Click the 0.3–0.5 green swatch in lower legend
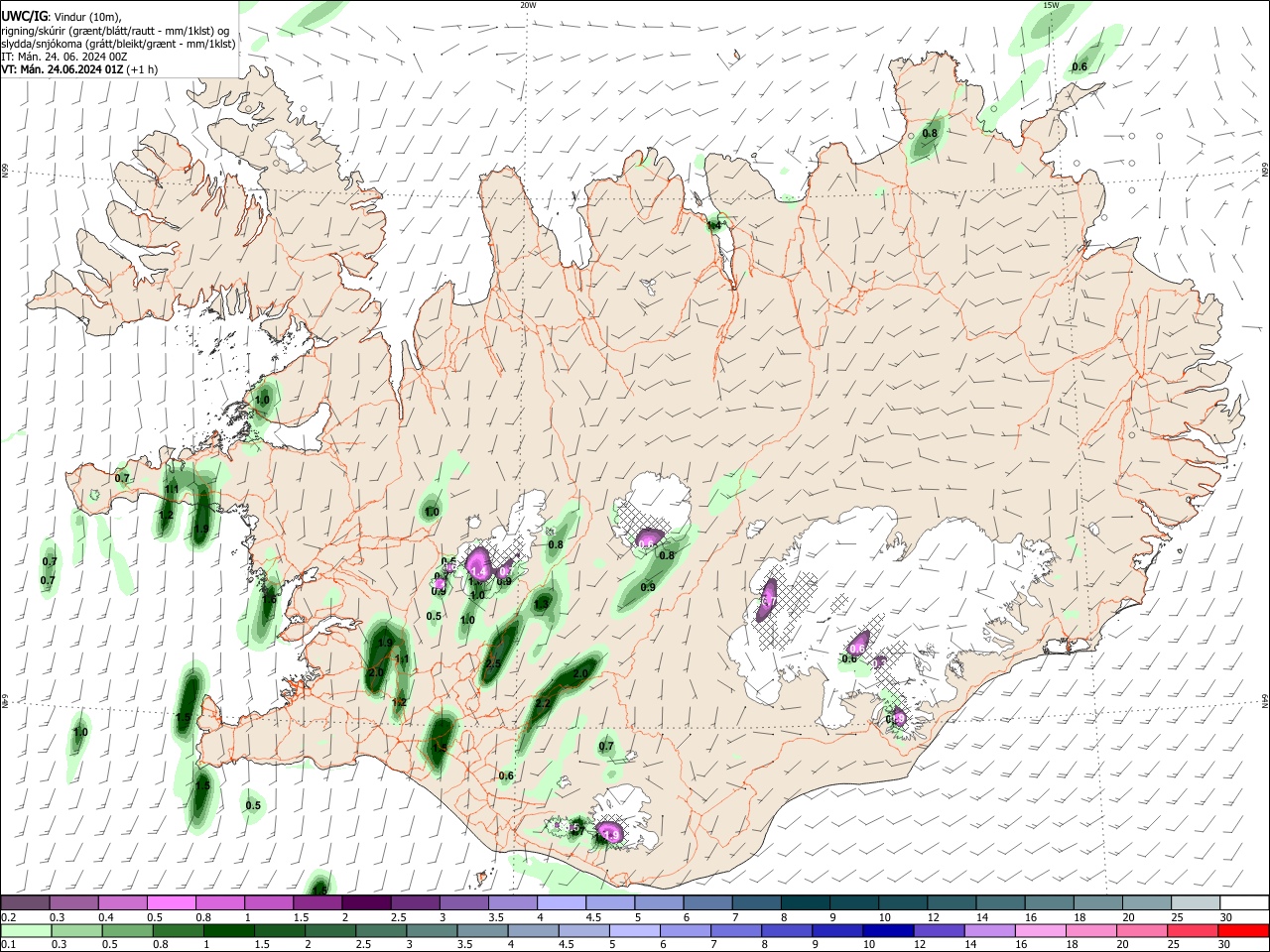The image size is (1270, 952). click(75, 930)
